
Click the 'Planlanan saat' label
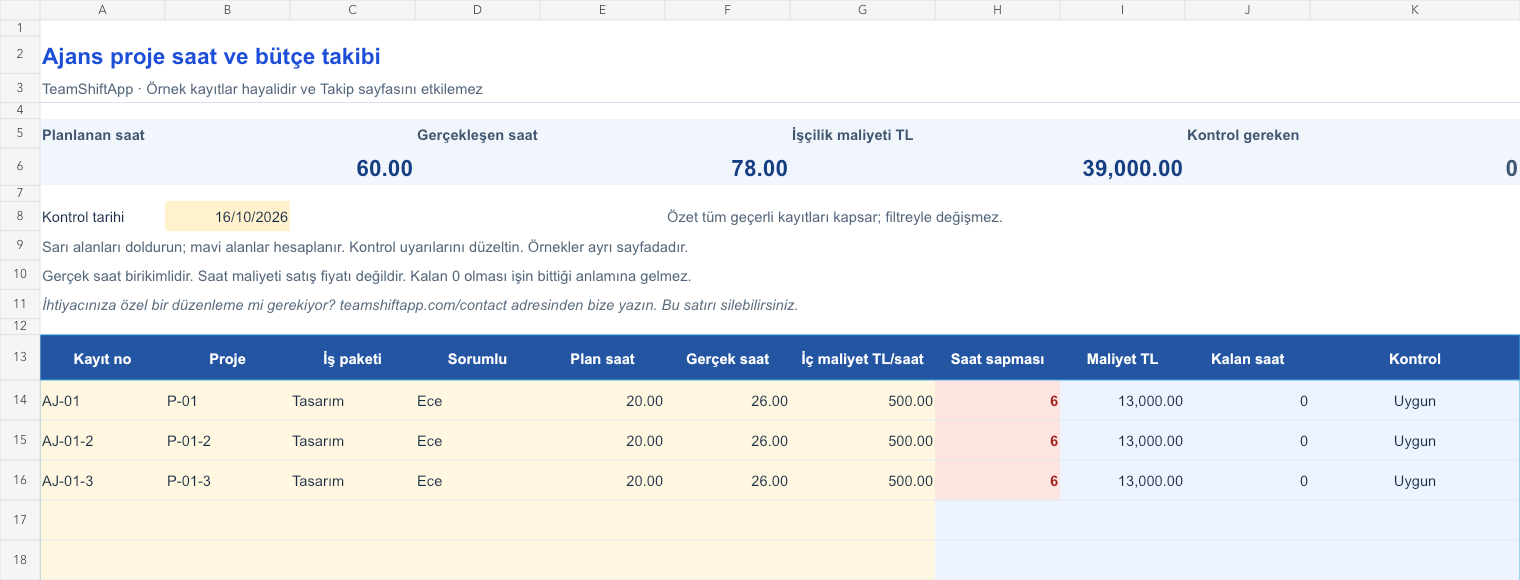tap(93, 135)
